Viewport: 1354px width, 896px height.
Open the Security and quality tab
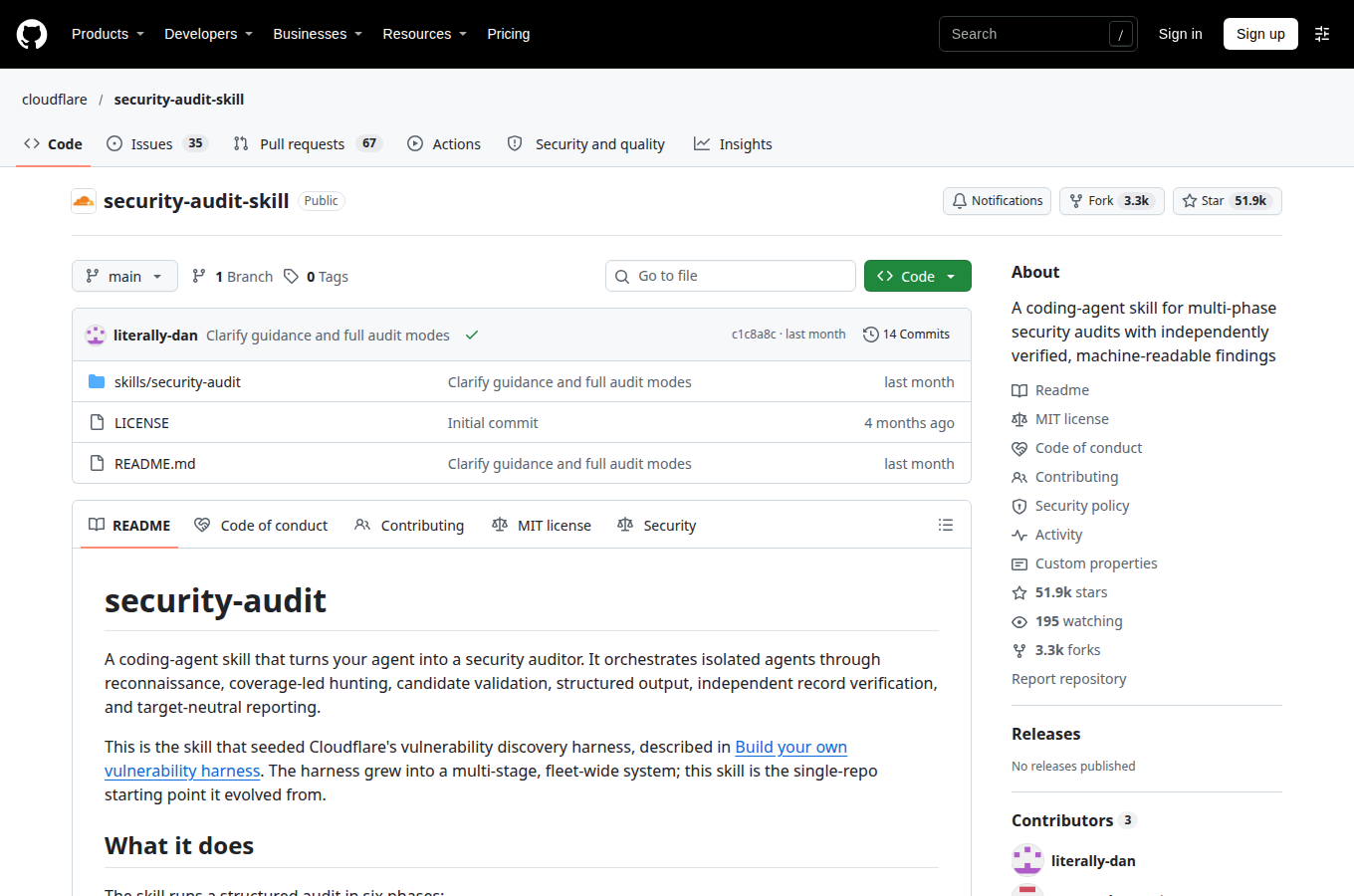pos(585,144)
